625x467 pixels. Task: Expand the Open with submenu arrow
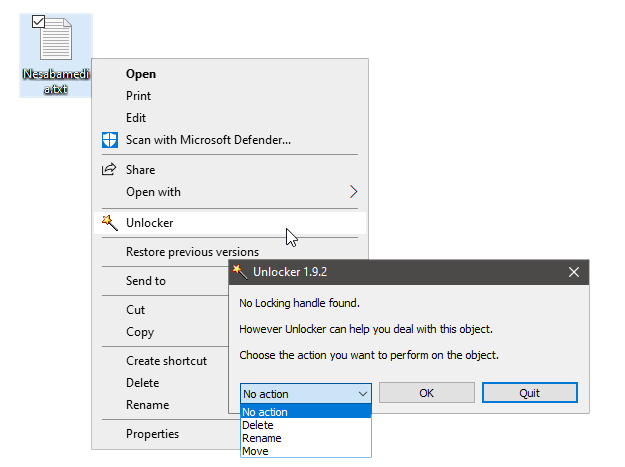354,192
